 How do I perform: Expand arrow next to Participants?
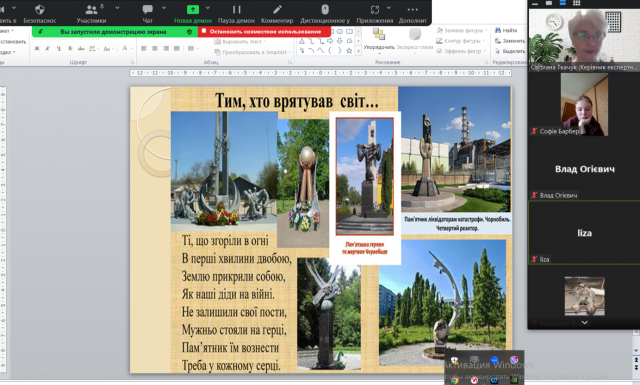click(x=118, y=8)
